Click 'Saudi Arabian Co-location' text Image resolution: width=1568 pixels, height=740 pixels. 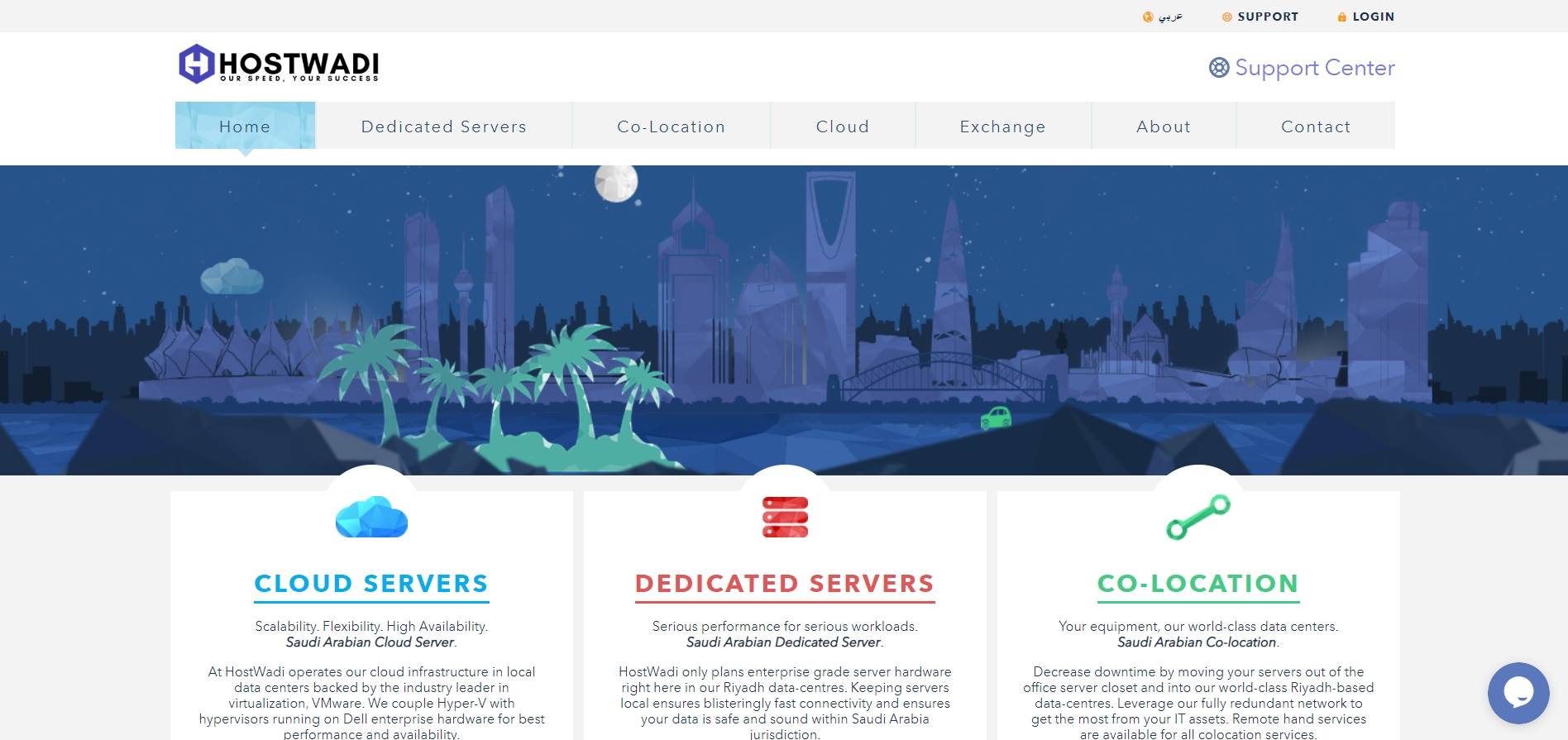(1197, 642)
